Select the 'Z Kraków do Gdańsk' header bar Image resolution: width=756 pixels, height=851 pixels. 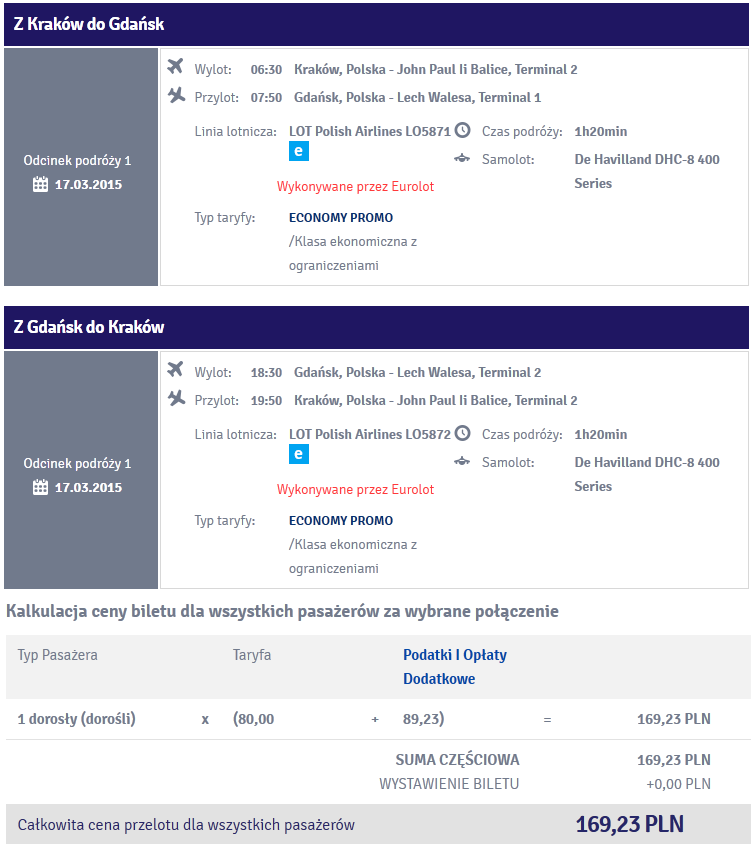coord(376,24)
